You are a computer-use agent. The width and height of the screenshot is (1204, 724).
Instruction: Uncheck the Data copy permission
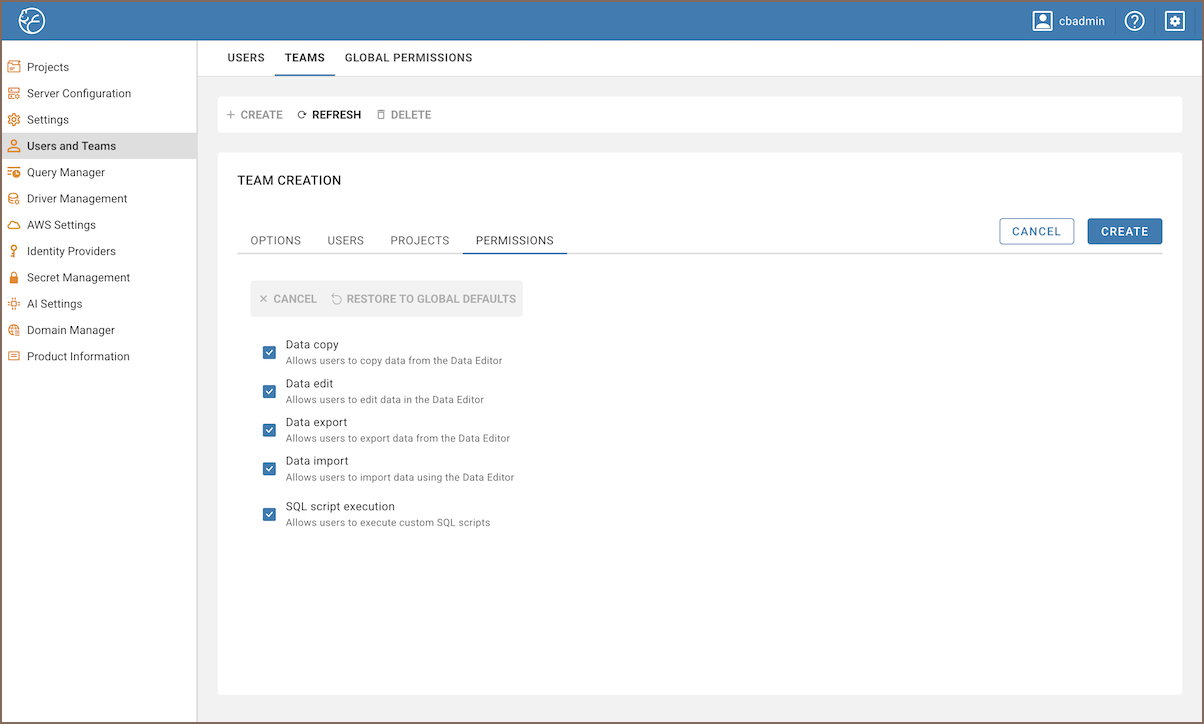click(269, 352)
